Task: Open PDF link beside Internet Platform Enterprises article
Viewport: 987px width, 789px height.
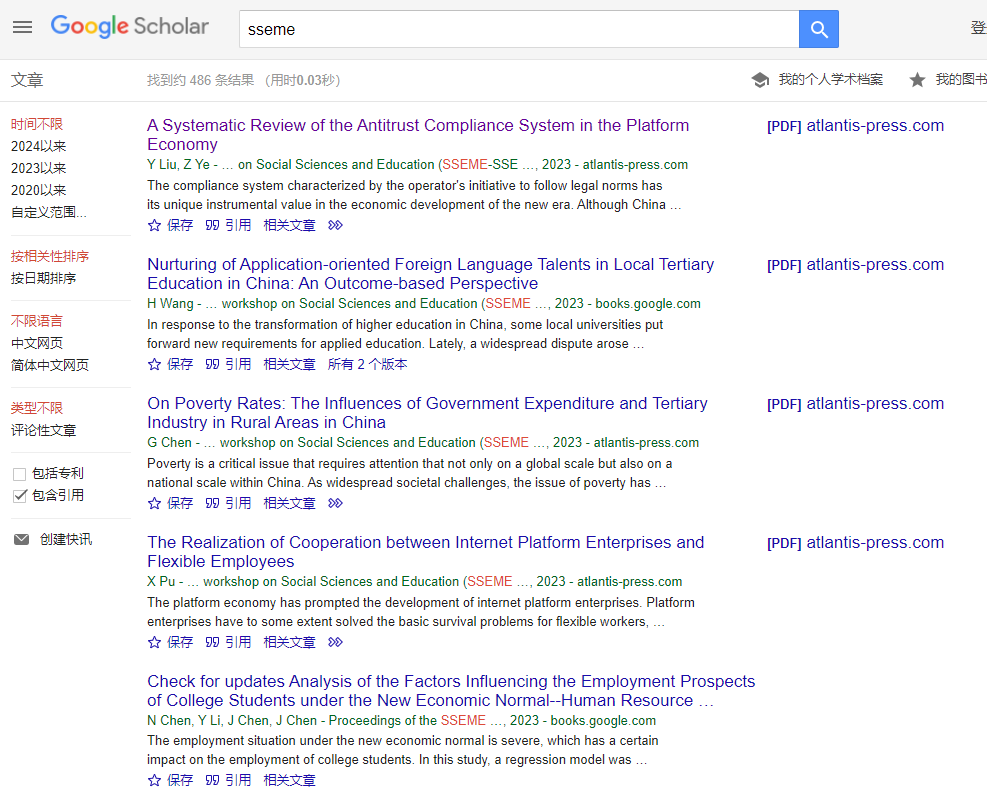Action: tap(855, 543)
